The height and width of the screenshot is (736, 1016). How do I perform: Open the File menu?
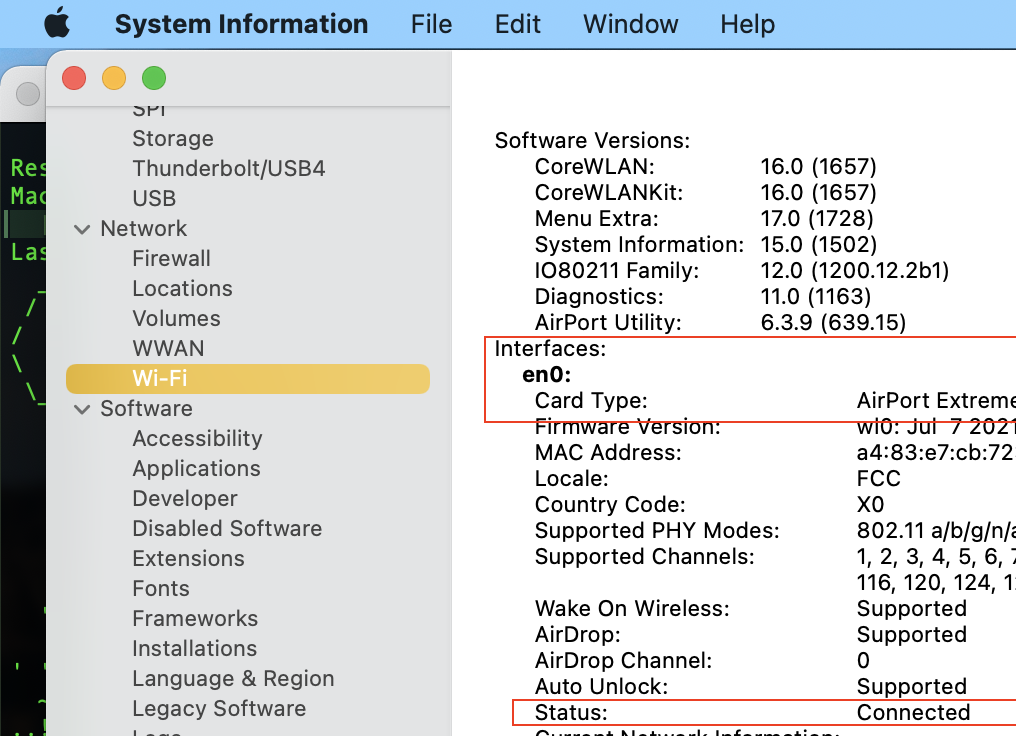click(431, 24)
